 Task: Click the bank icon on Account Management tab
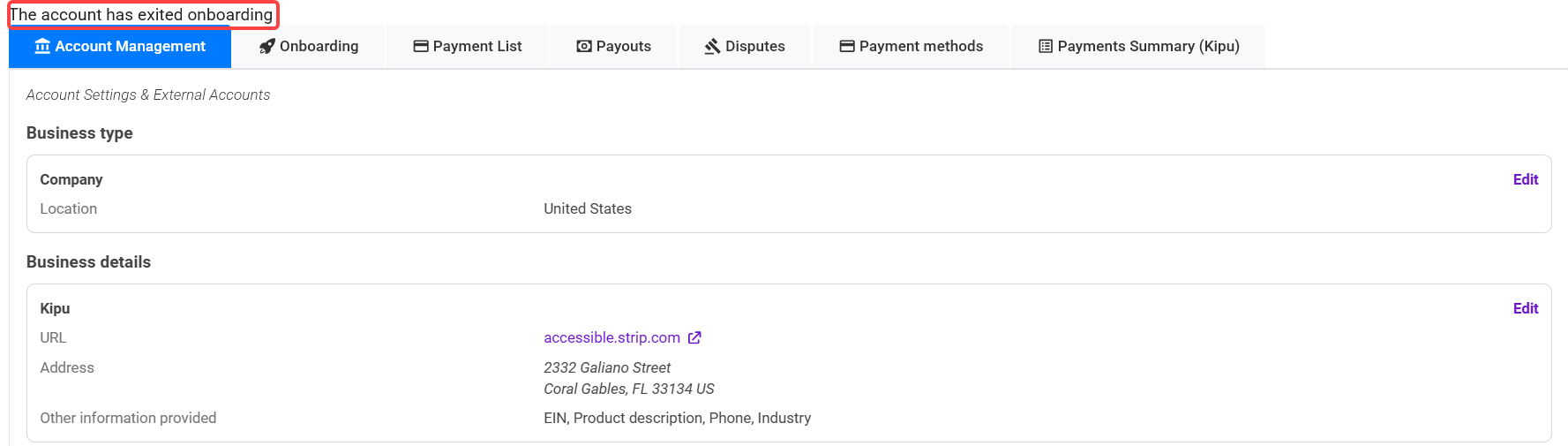click(42, 47)
